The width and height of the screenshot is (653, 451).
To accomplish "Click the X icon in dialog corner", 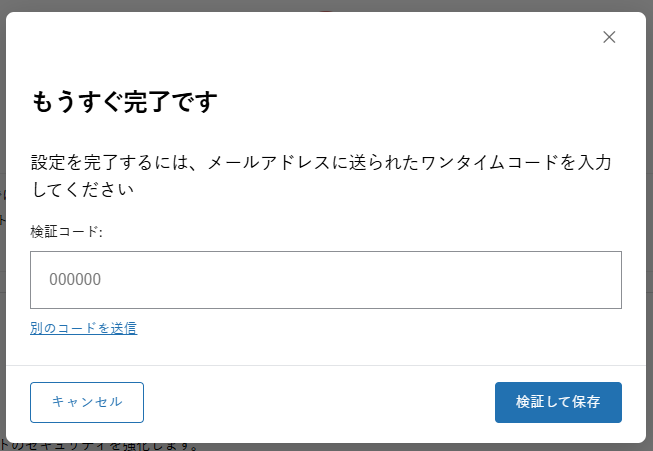I will pos(609,37).
